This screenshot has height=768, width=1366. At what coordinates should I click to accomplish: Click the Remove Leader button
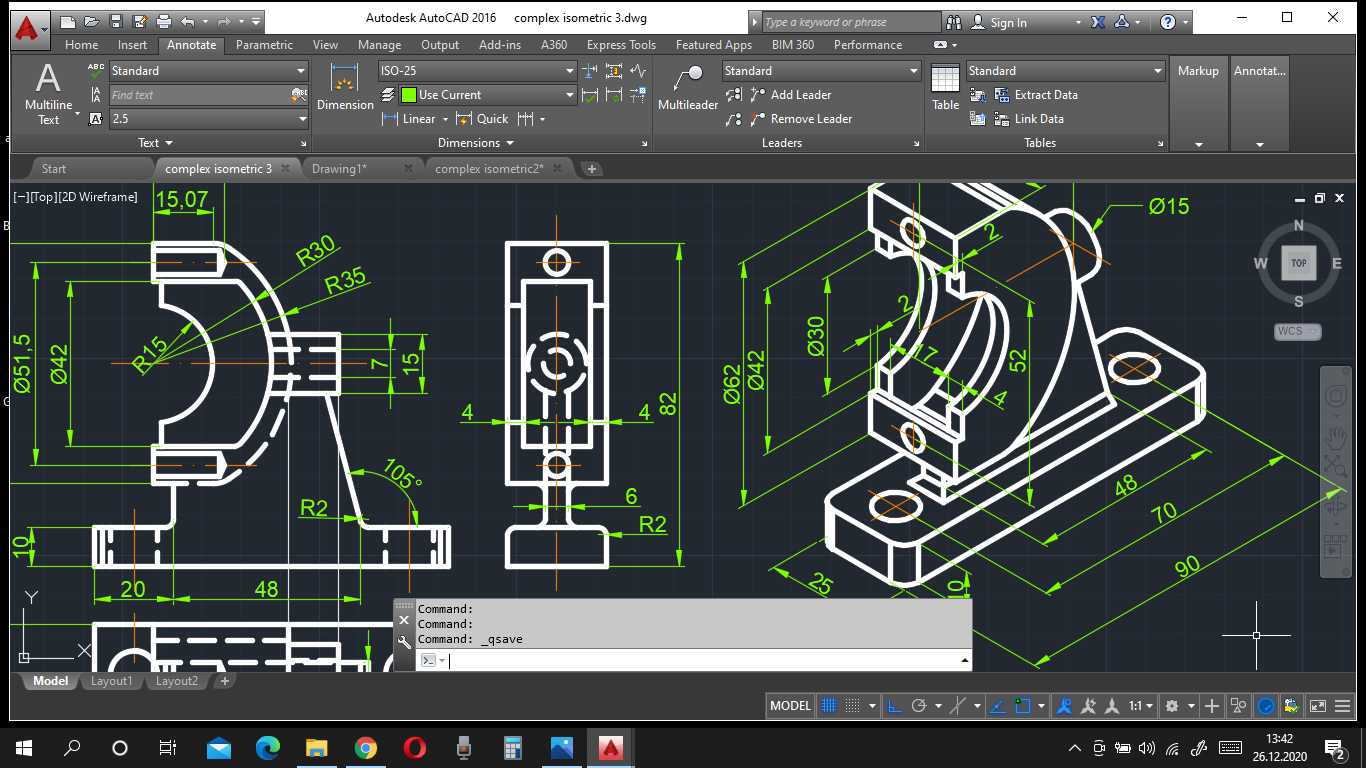coord(800,119)
